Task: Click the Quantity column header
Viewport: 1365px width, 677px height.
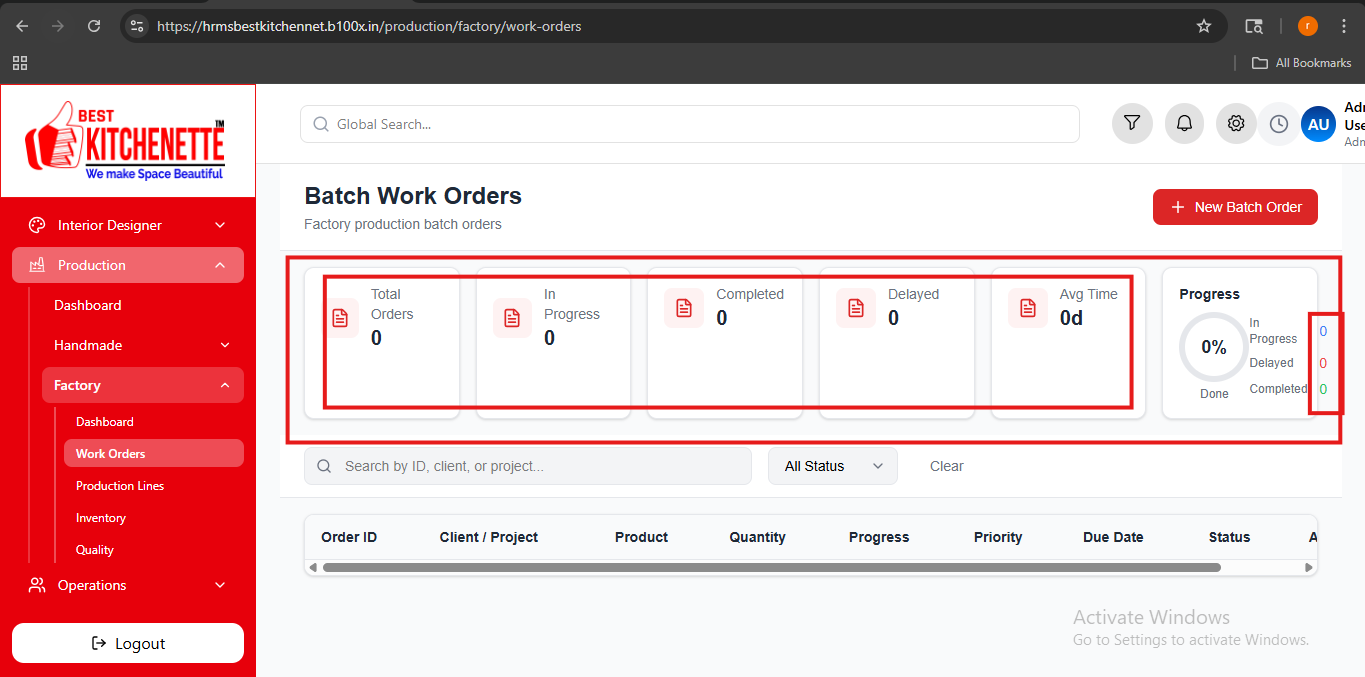Action: [x=757, y=537]
